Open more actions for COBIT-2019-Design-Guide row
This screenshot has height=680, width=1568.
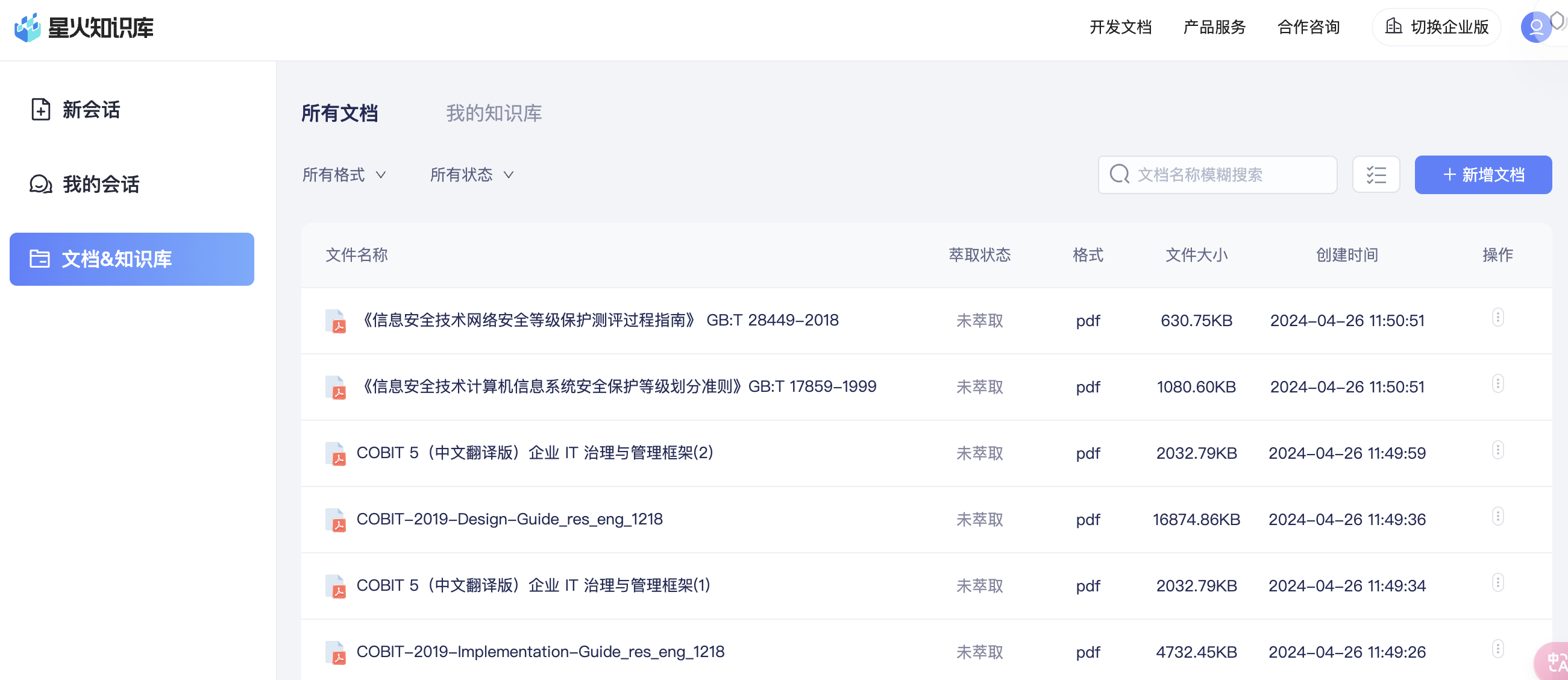tap(1497, 516)
